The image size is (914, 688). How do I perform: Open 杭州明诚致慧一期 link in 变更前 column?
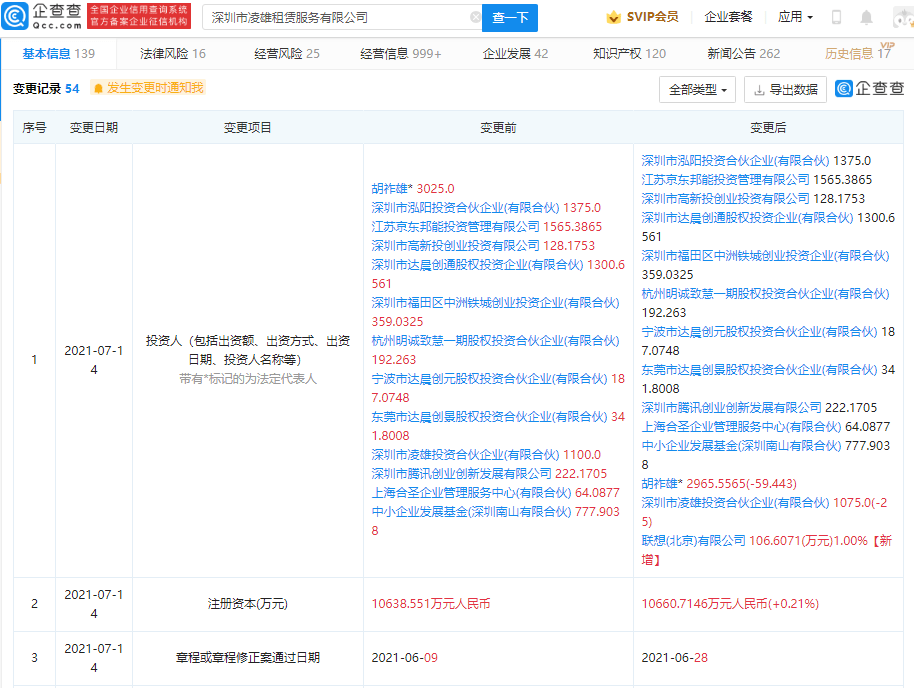(x=495, y=341)
